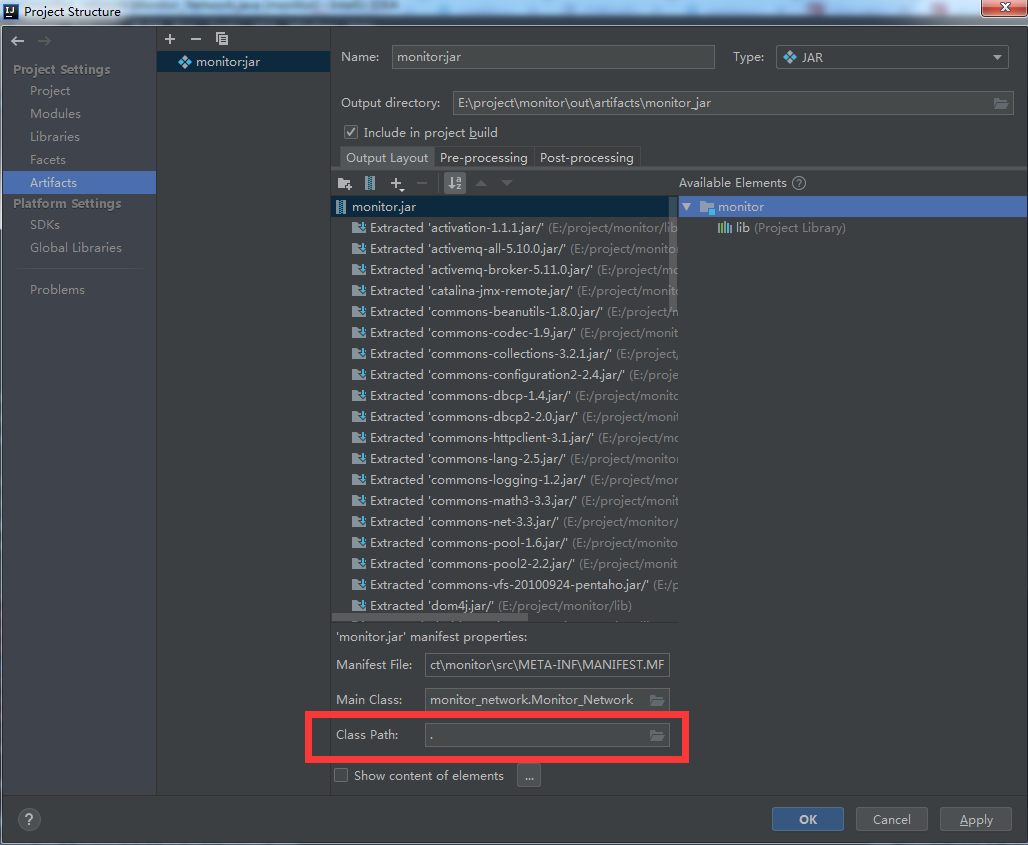
Task: Remove selected artifact with minus icon
Action: pyautogui.click(x=195, y=39)
